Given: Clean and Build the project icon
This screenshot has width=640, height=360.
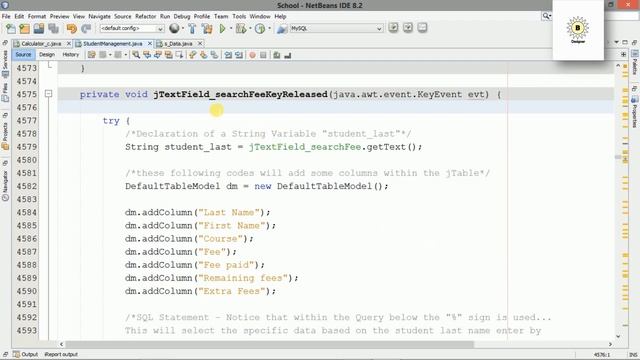Looking at the screenshot, I should 207,29.
